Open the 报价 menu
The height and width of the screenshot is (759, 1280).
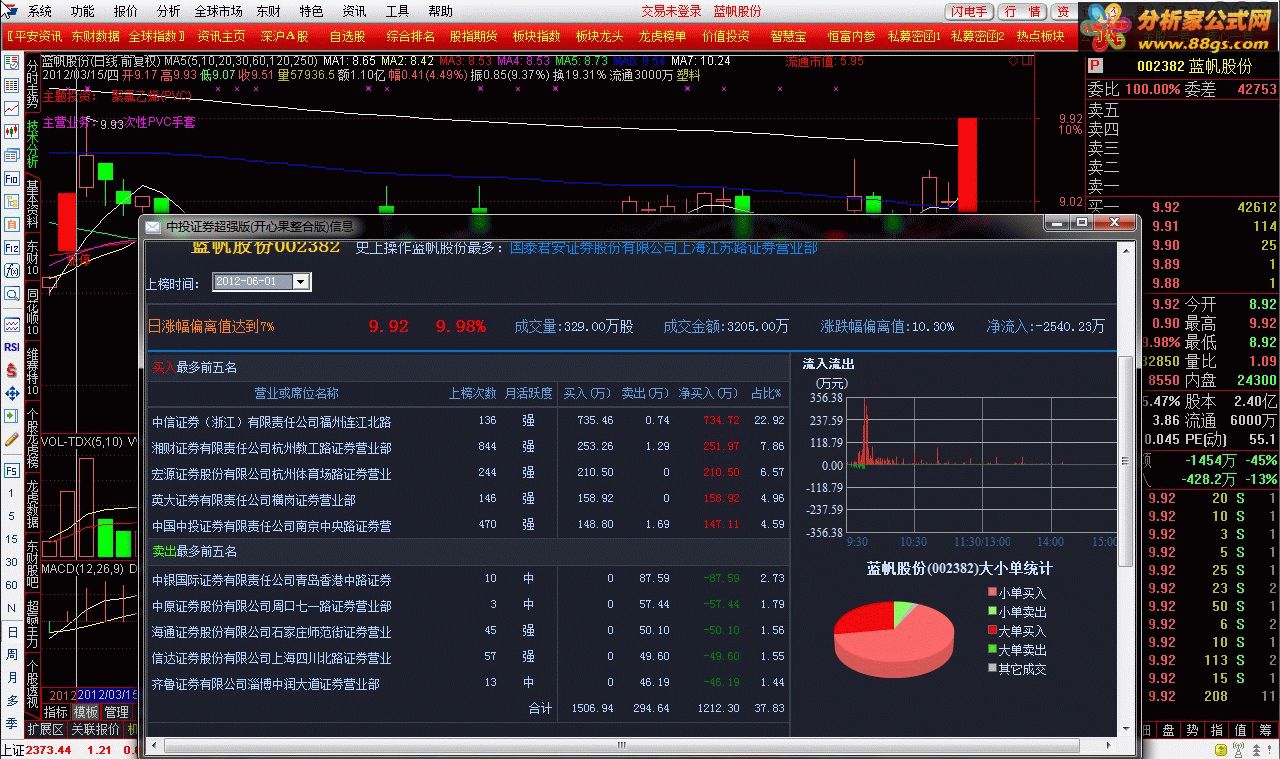[126, 11]
